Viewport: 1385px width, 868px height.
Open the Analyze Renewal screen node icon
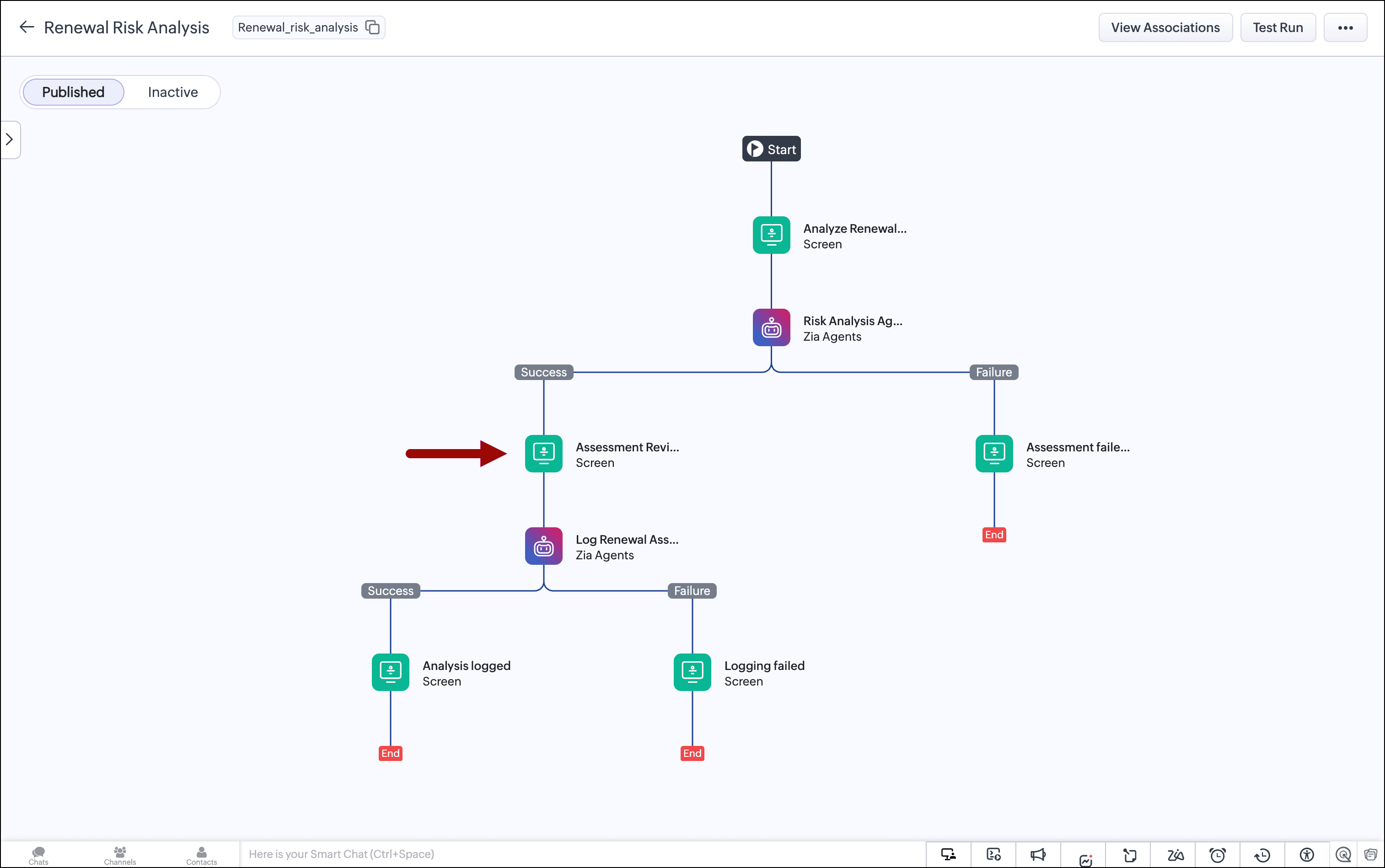point(771,235)
